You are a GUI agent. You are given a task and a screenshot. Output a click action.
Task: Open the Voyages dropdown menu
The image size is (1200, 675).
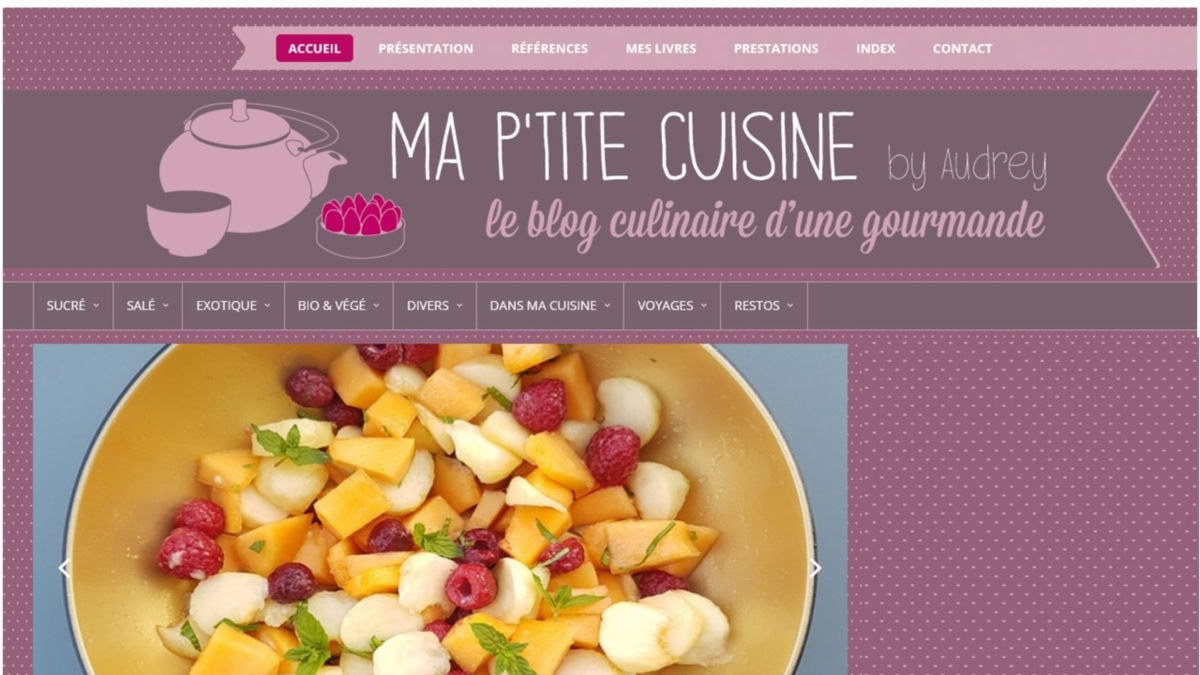(x=672, y=306)
